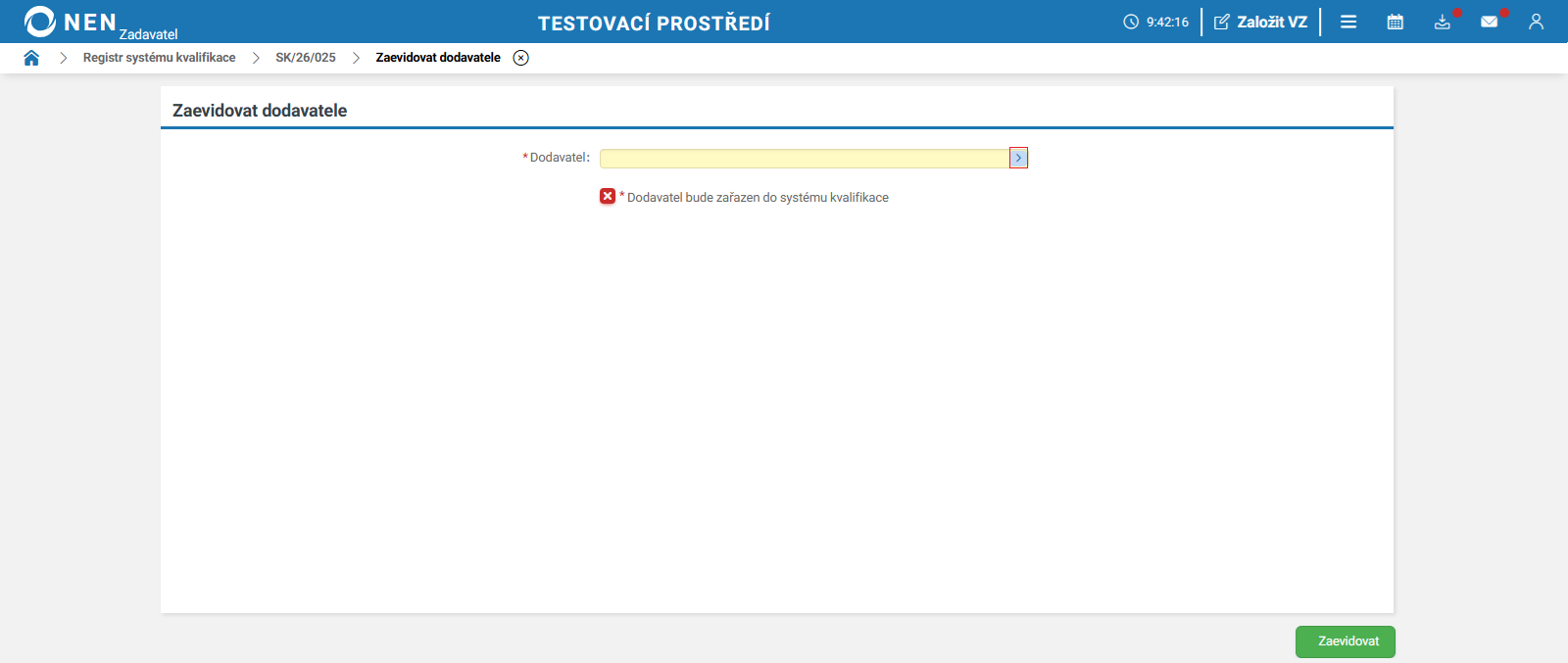Open the calendar icon in header
The height and width of the screenshot is (663, 1568).
(x=1396, y=22)
